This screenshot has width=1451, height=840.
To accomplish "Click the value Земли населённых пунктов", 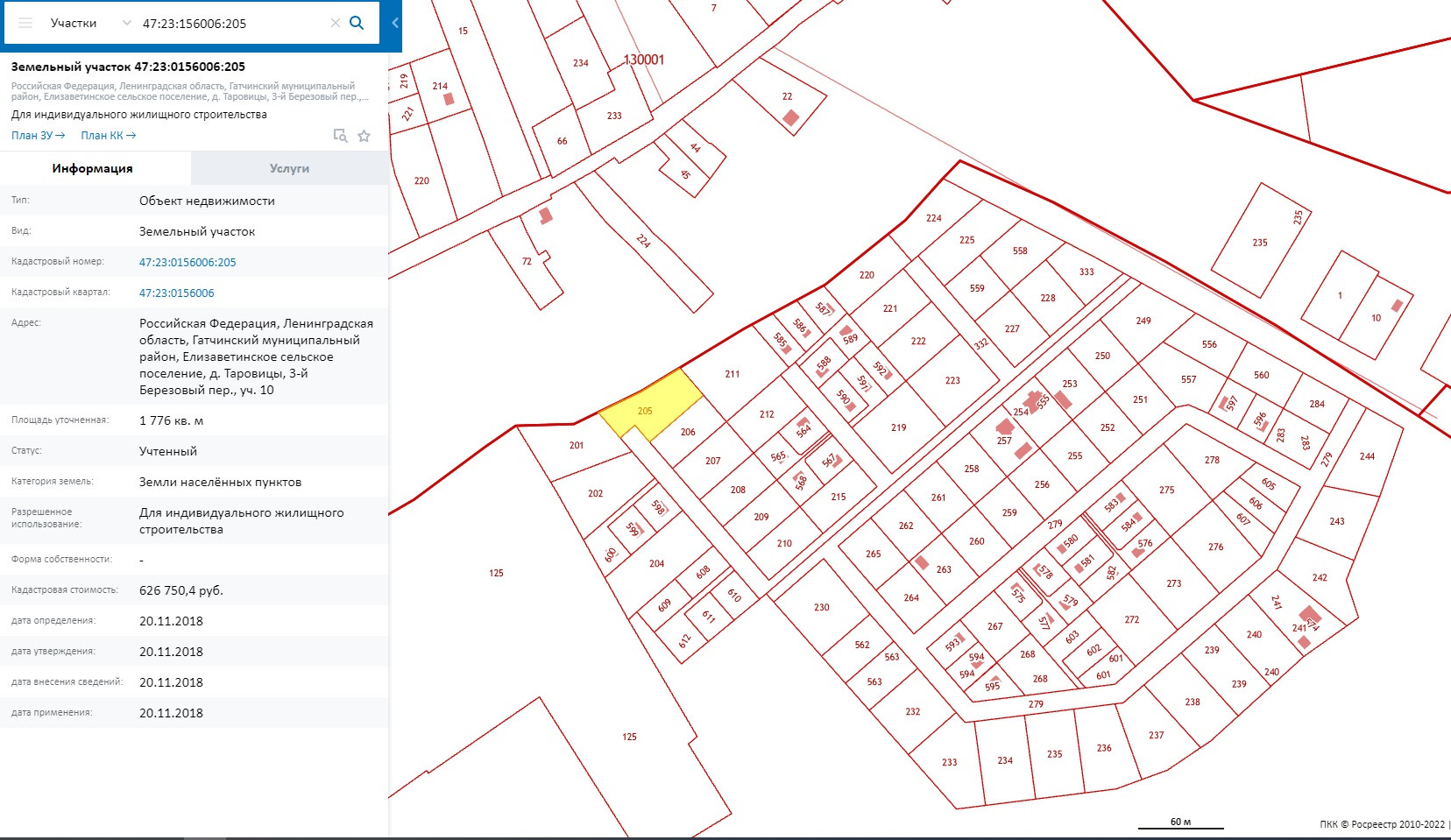I will tap(220, 482).
